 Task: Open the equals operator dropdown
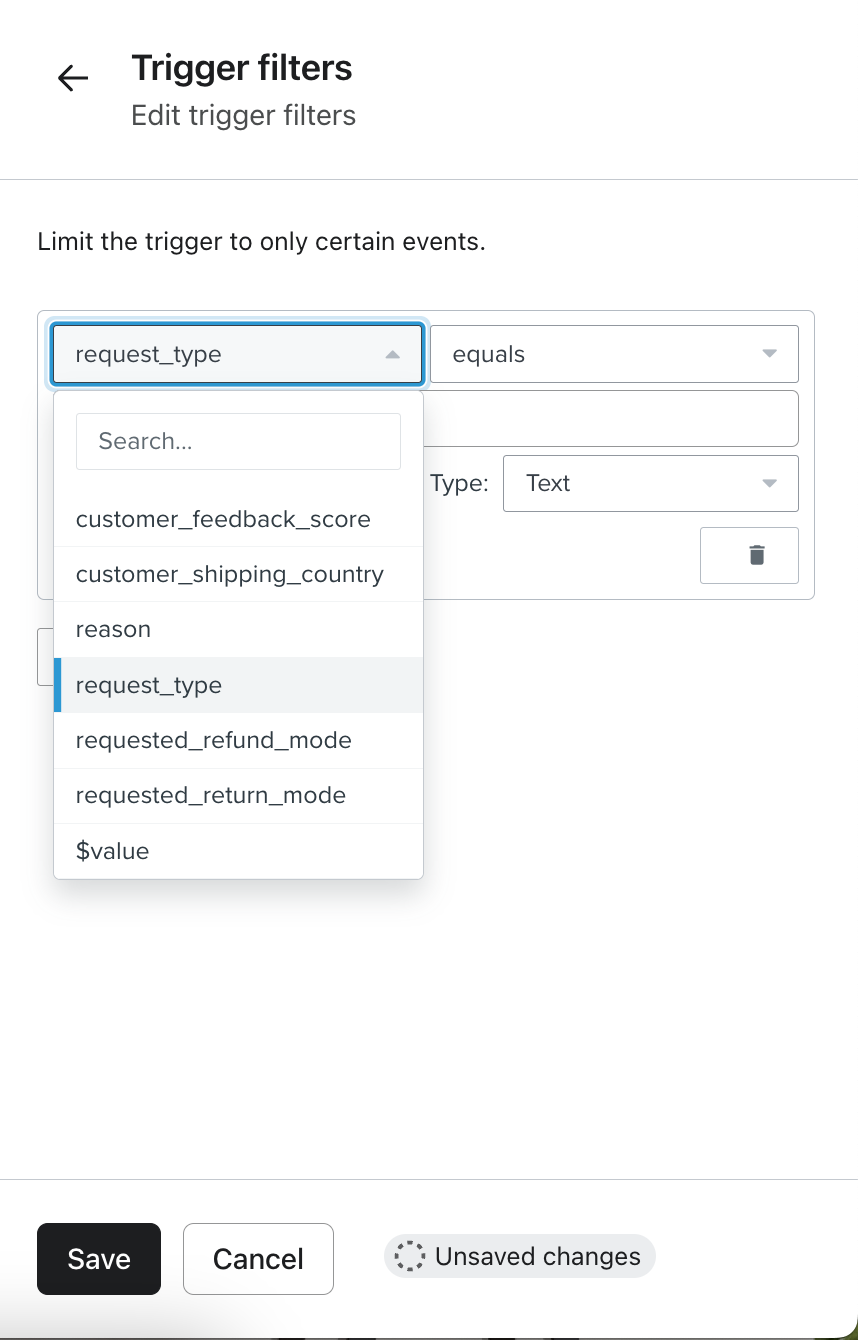614,354
